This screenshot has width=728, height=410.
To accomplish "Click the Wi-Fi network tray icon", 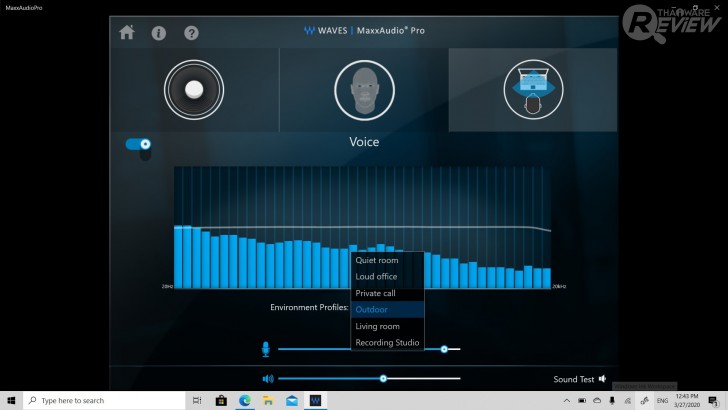I will 628,400.
